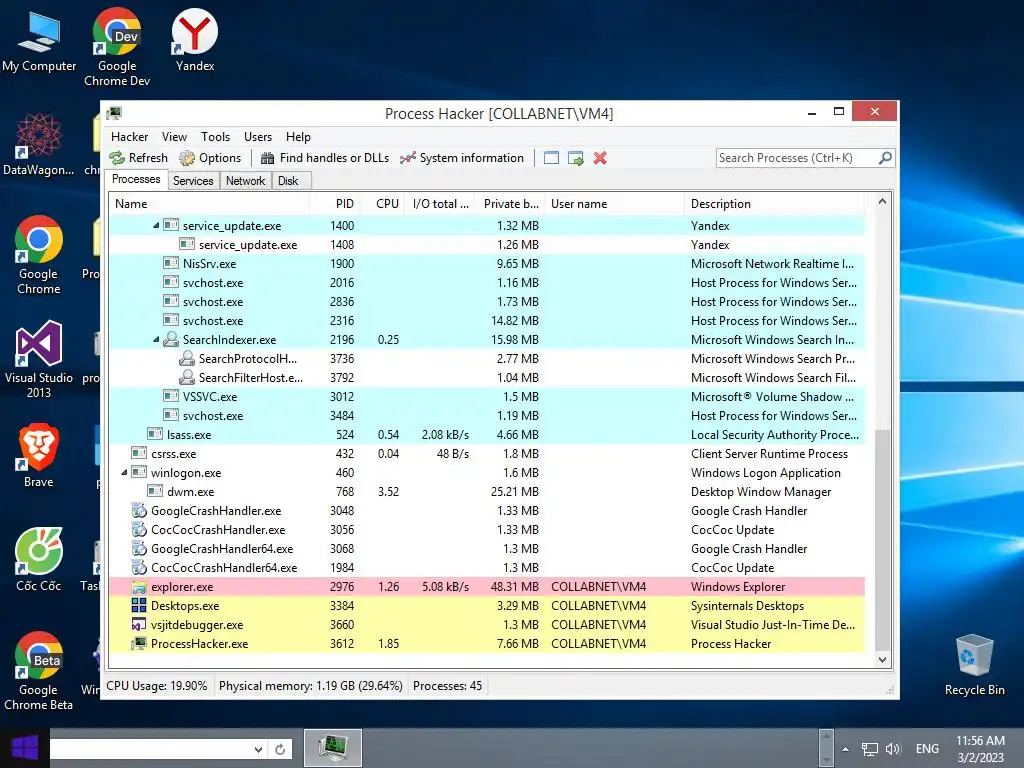Click the Cốc Cốc desktop icon
The height and width of the screenshot is (768, 1024).
click(x=39, y=560)
